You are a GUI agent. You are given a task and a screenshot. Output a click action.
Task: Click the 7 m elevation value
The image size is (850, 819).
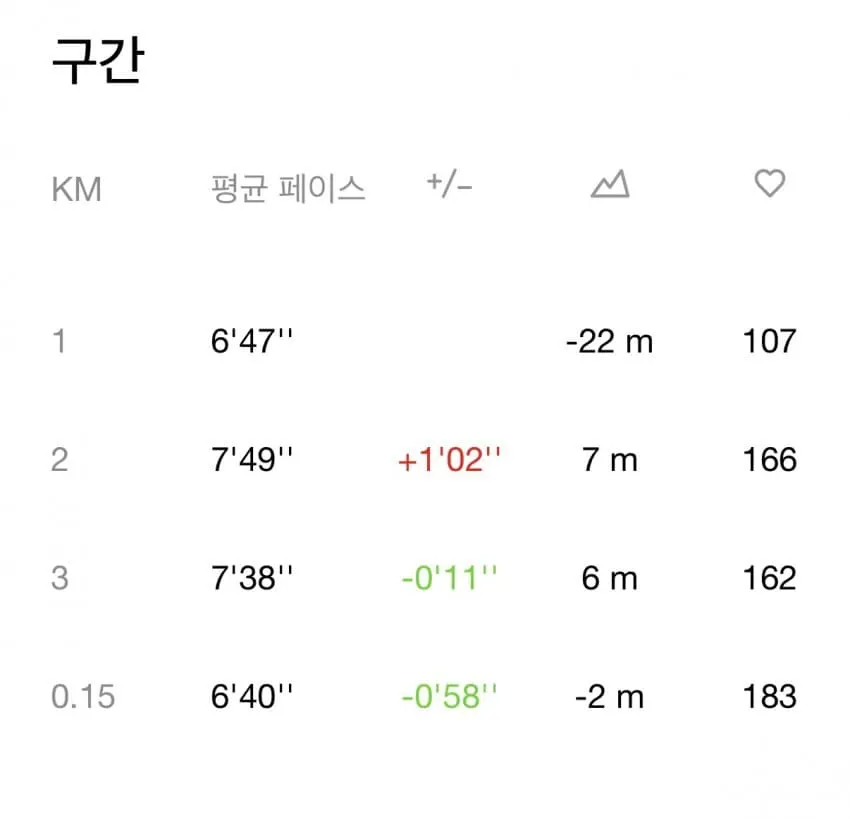609,460
